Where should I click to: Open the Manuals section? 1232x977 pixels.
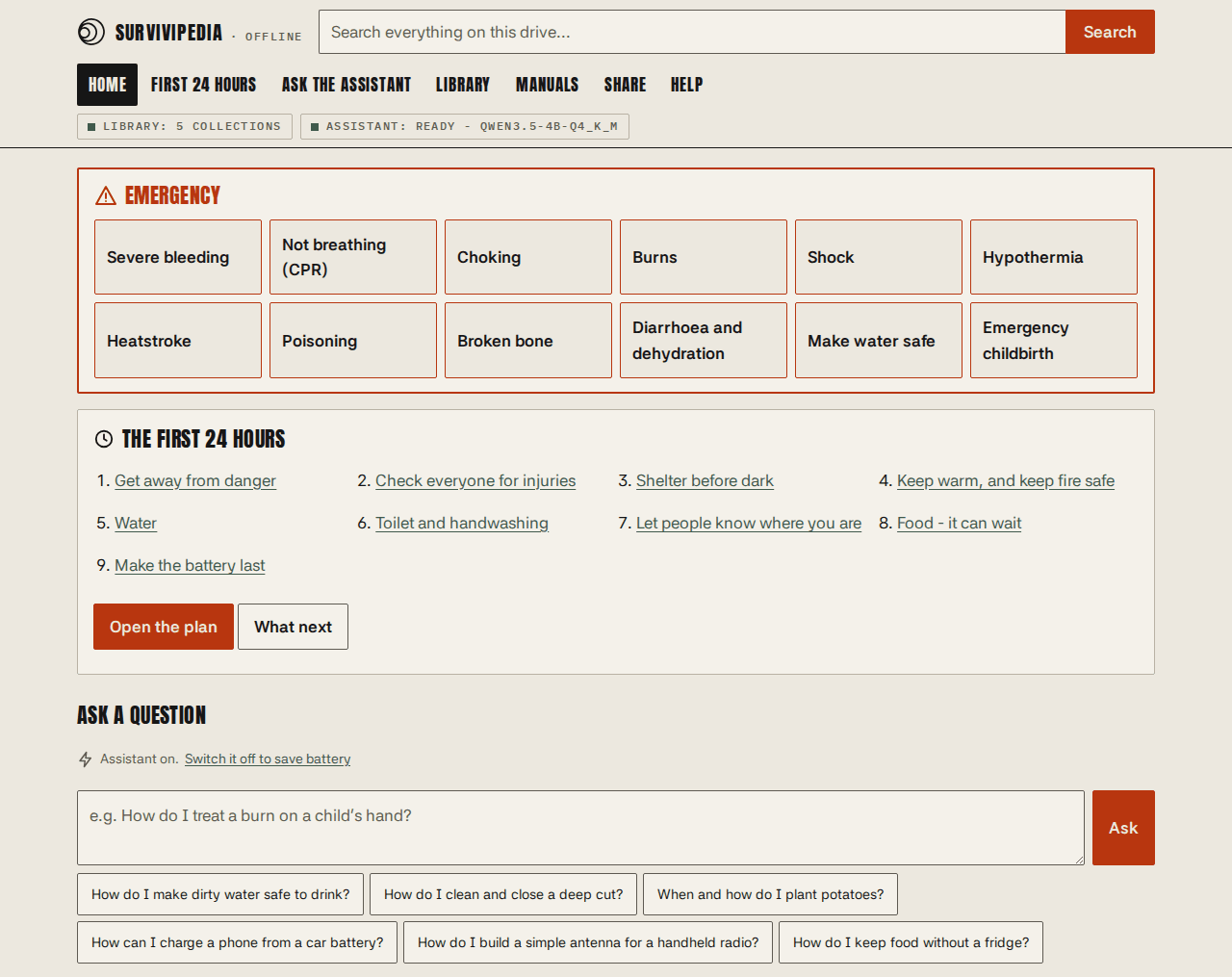click(547, 85)
